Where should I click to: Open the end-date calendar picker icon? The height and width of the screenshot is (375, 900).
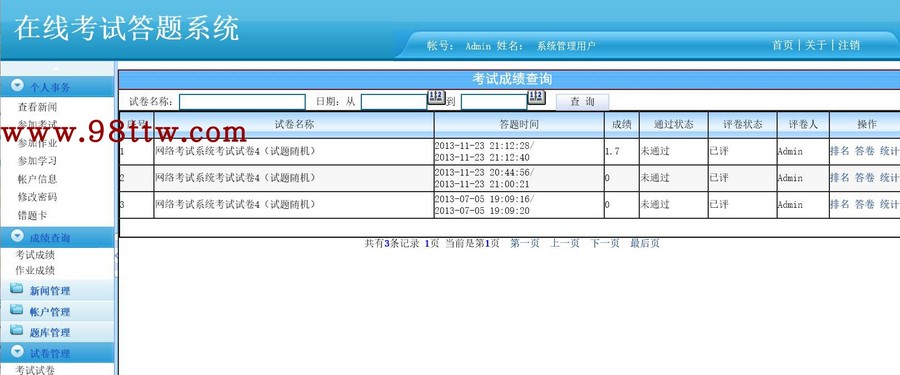pyautogui.click(x=536, y=97)
